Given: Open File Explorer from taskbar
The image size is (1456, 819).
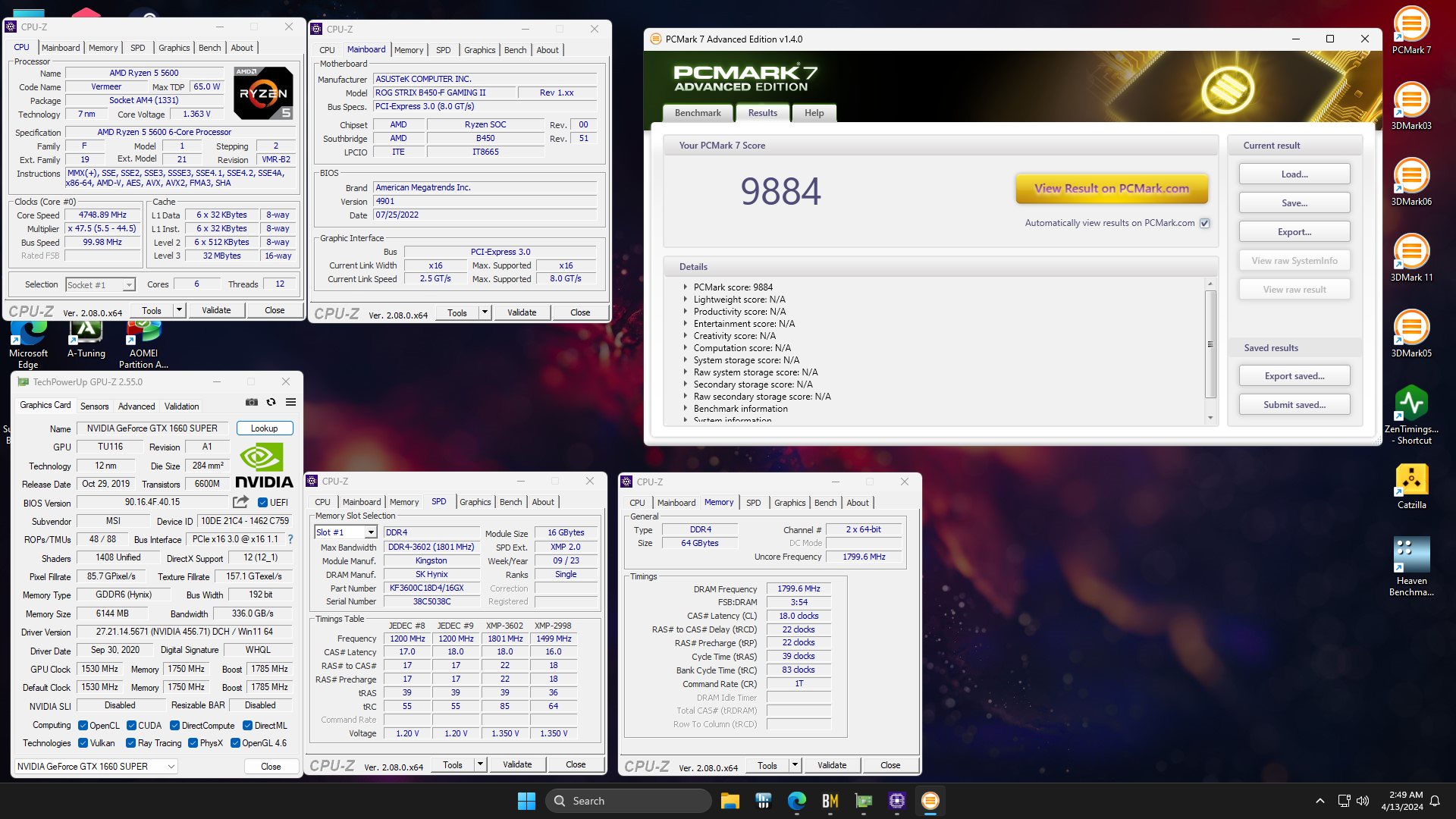Looking at the screenshot, I should (730, 801).
